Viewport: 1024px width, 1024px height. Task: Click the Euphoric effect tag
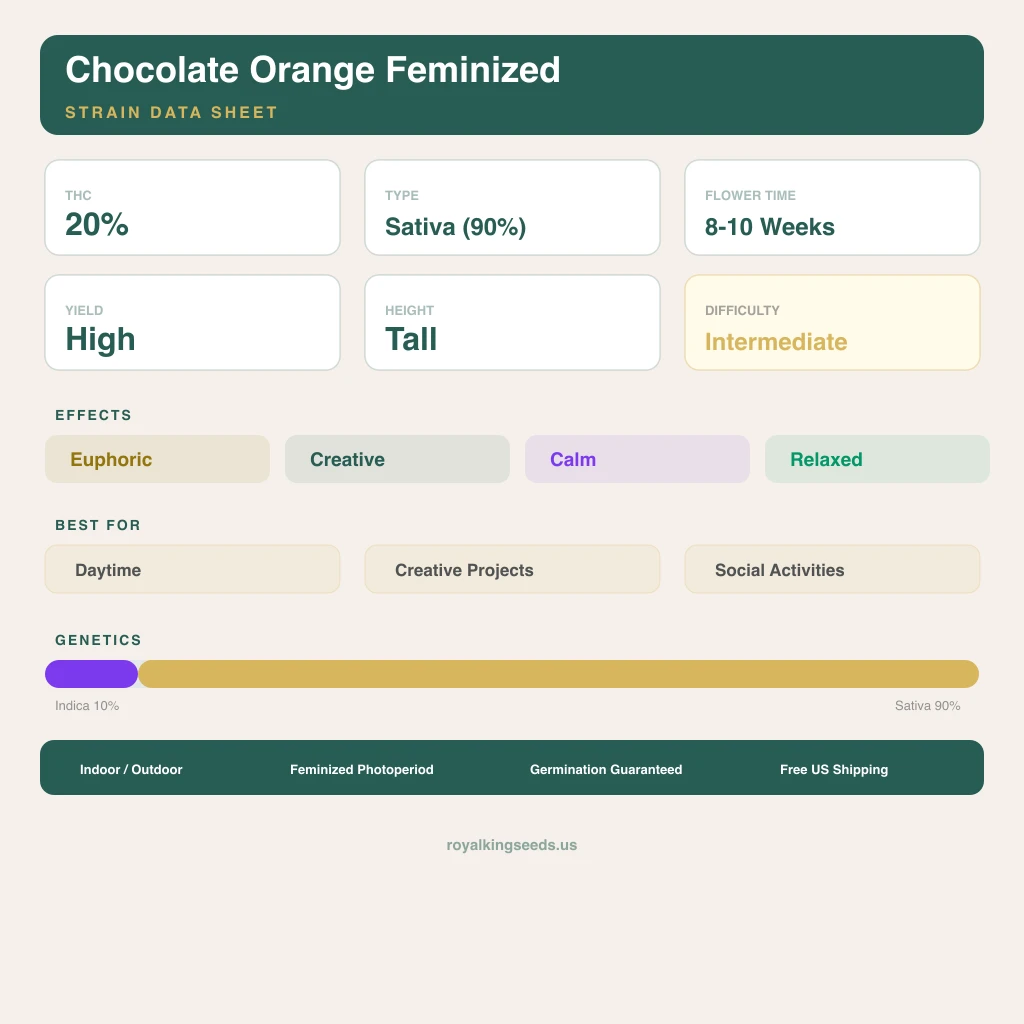pos(157,459)
